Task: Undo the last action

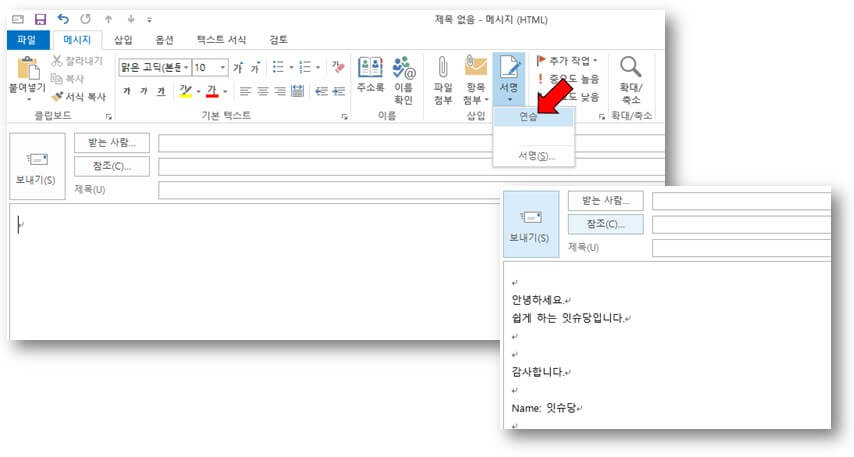Action: click(63, 20)
